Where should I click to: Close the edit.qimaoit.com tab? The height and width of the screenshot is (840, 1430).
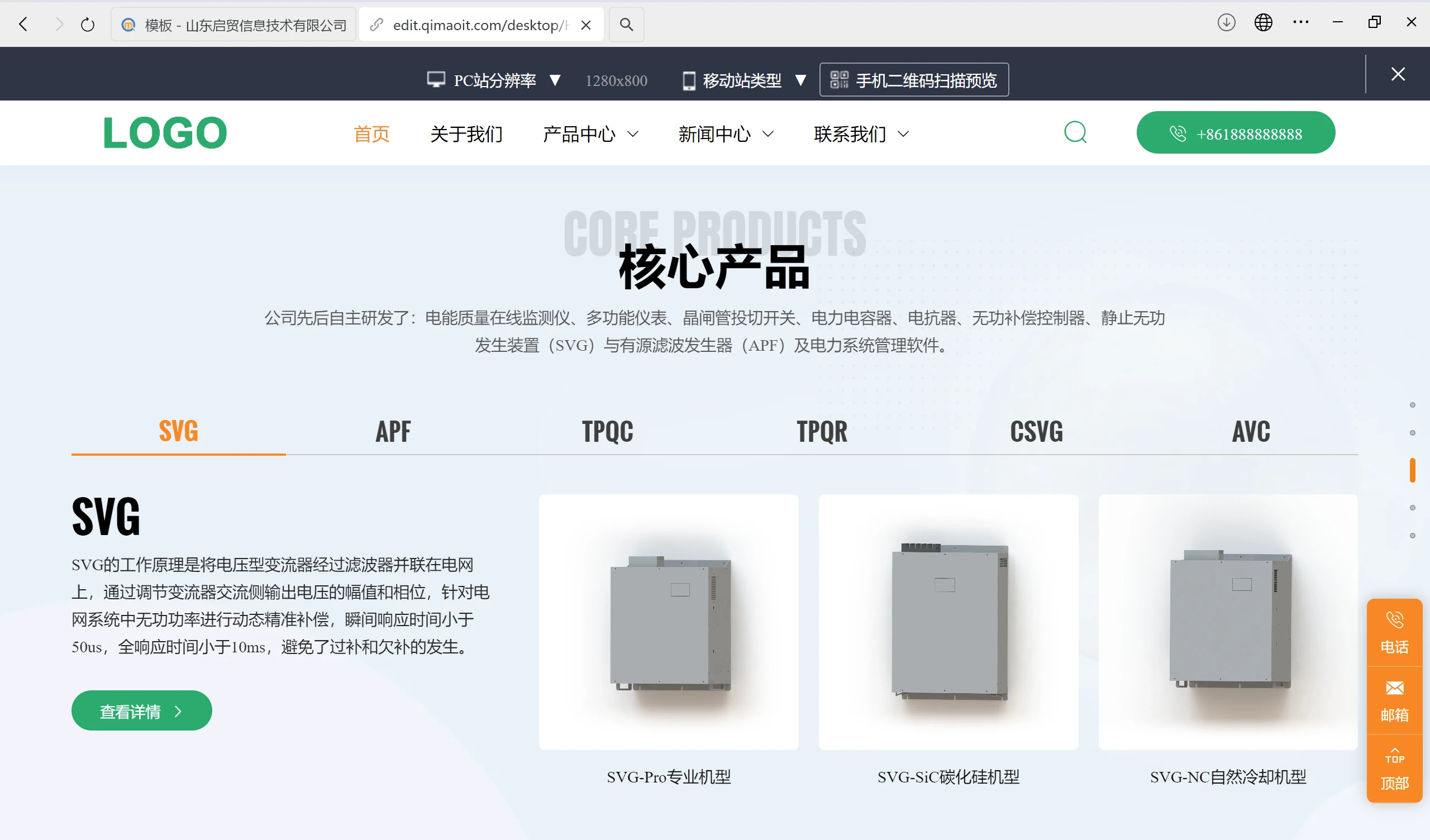click(x=586, y=25)
